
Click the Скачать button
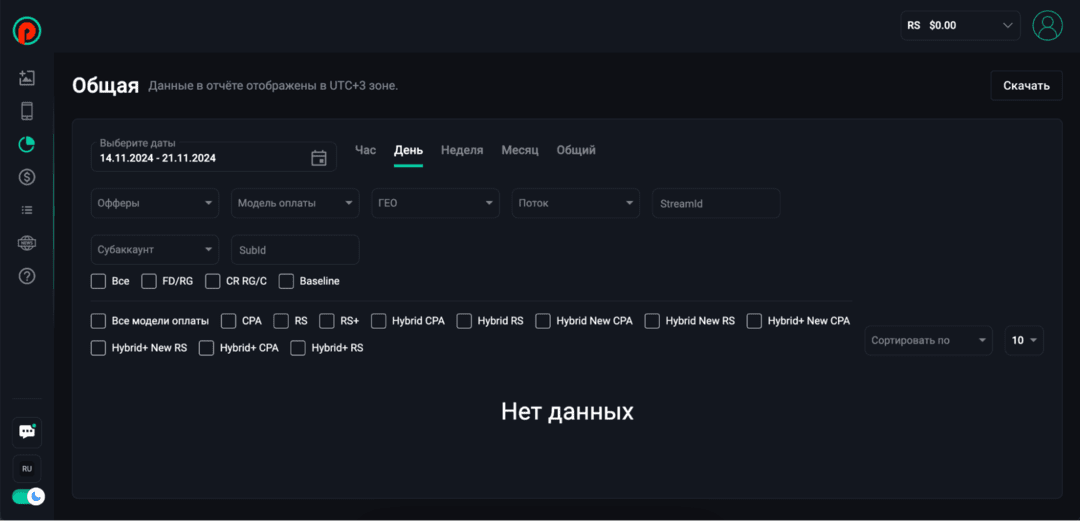click(1026, 86)
